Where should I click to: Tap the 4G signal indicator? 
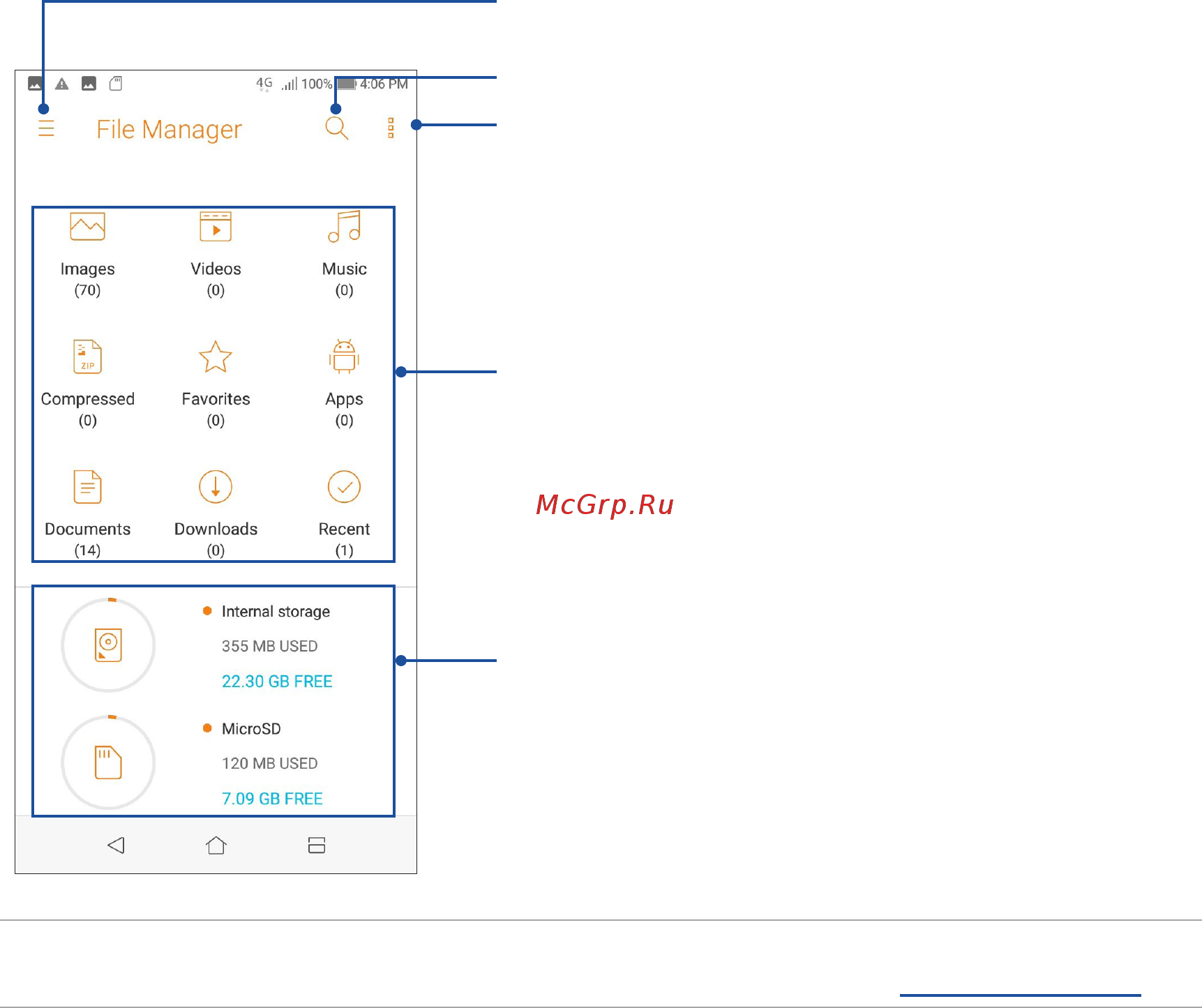(x=264, y=84)
